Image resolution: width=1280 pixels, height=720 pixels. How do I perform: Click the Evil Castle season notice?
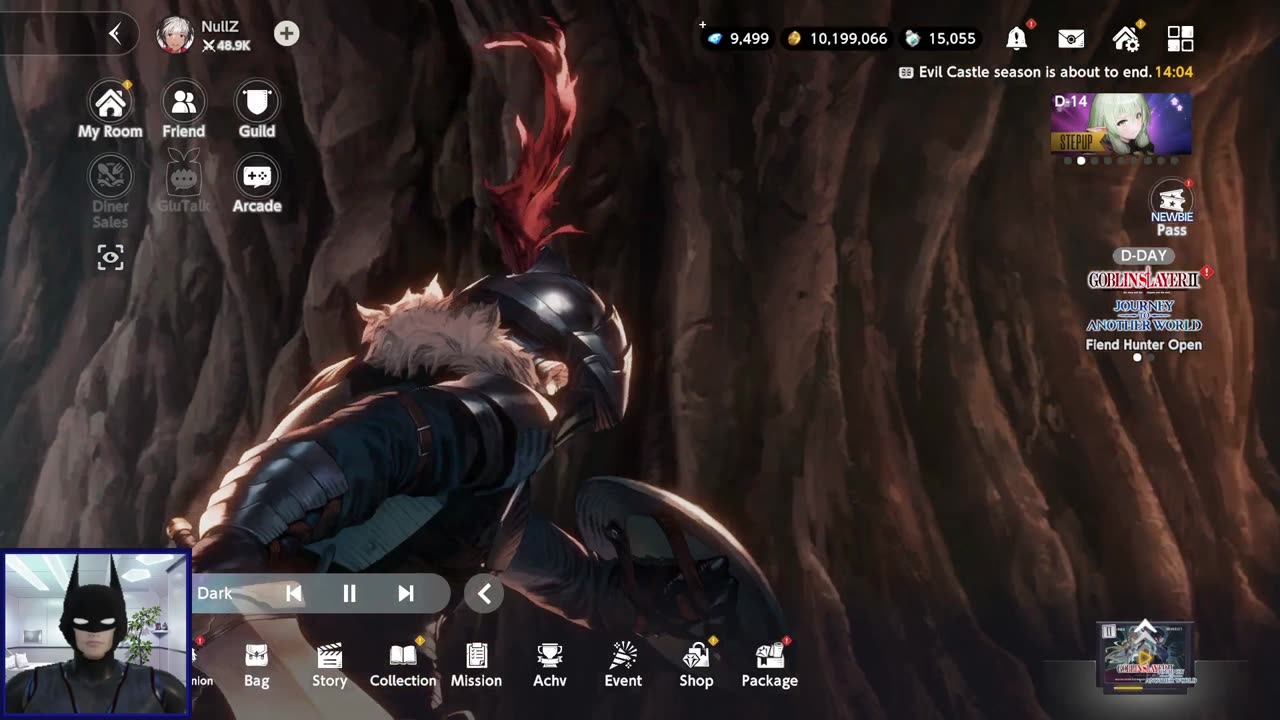(1045, 72)
